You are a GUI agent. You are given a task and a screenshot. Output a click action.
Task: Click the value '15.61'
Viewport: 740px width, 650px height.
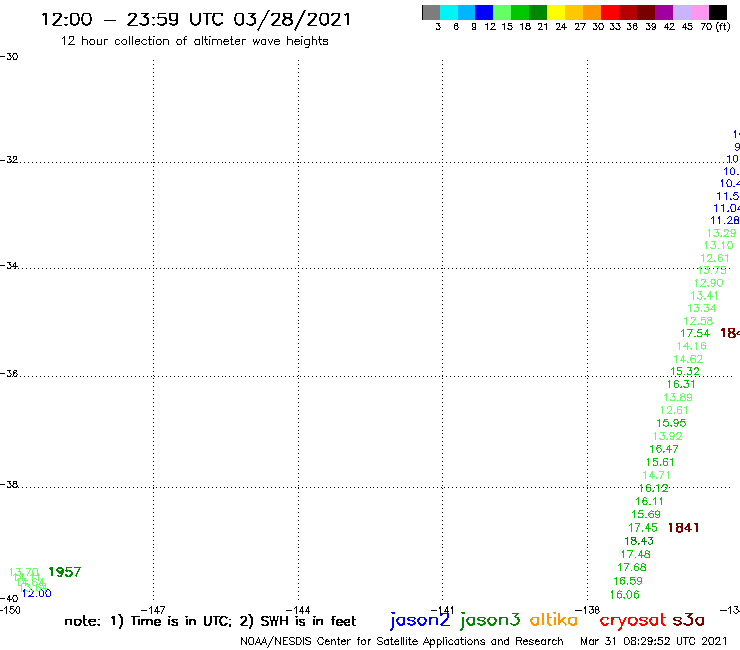coord(660,462)
